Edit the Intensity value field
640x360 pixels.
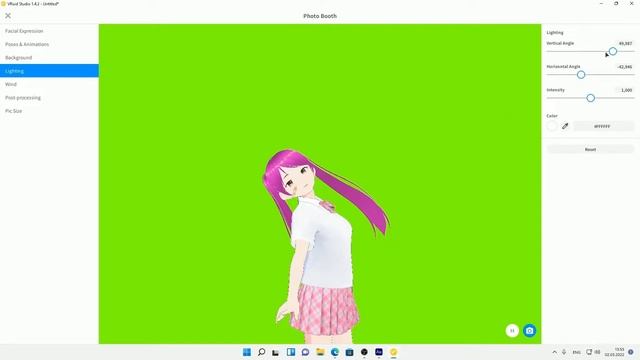pyautogui.click(x=624, y=90)
